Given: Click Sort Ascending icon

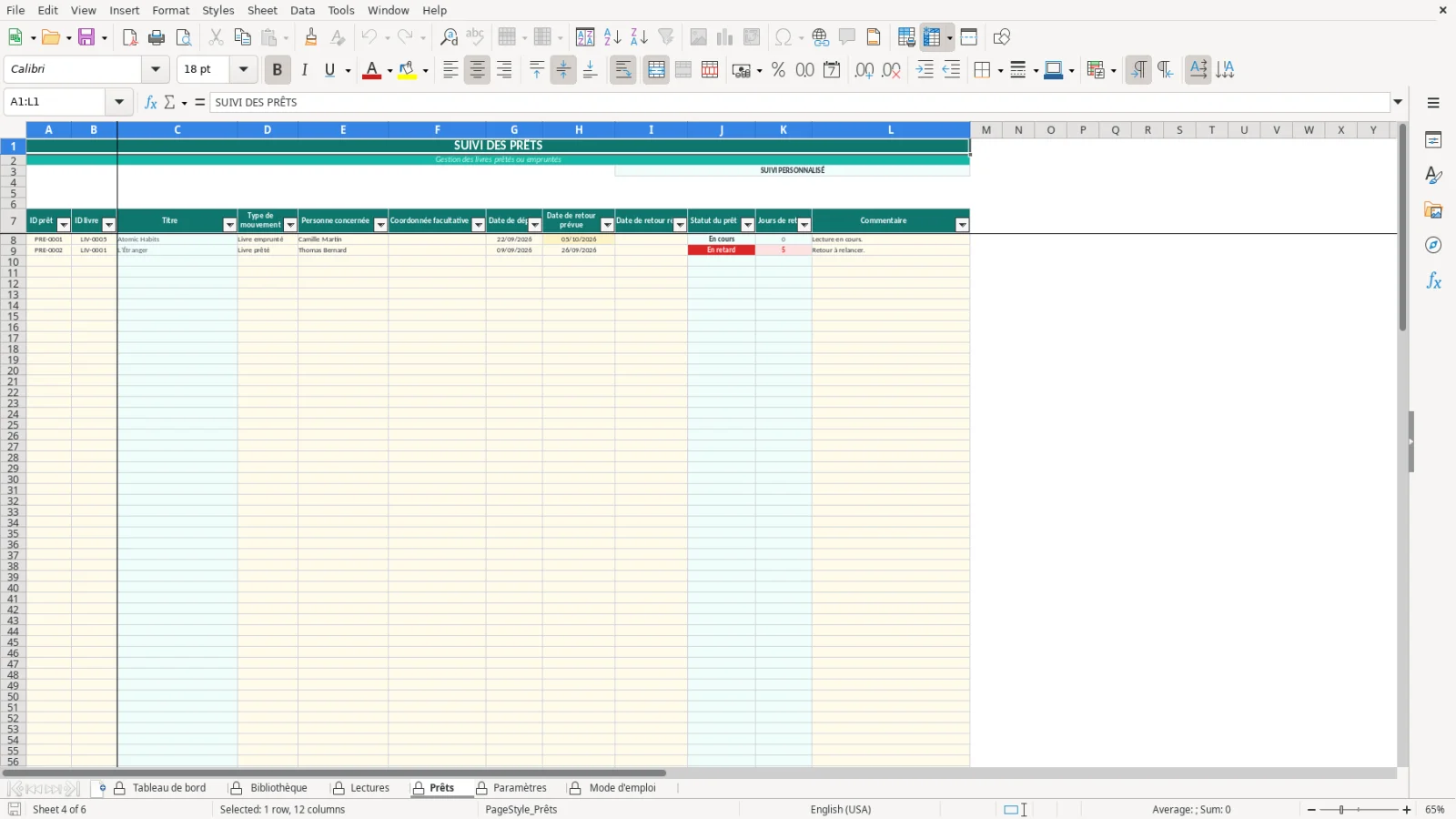Looking at the screenshot, I should point(612,37).
